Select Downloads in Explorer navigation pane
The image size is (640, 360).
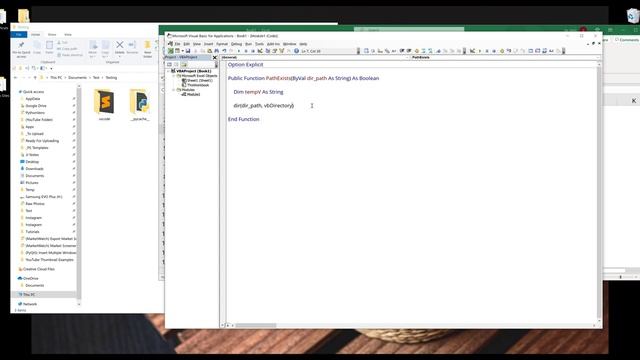(35, 169)
